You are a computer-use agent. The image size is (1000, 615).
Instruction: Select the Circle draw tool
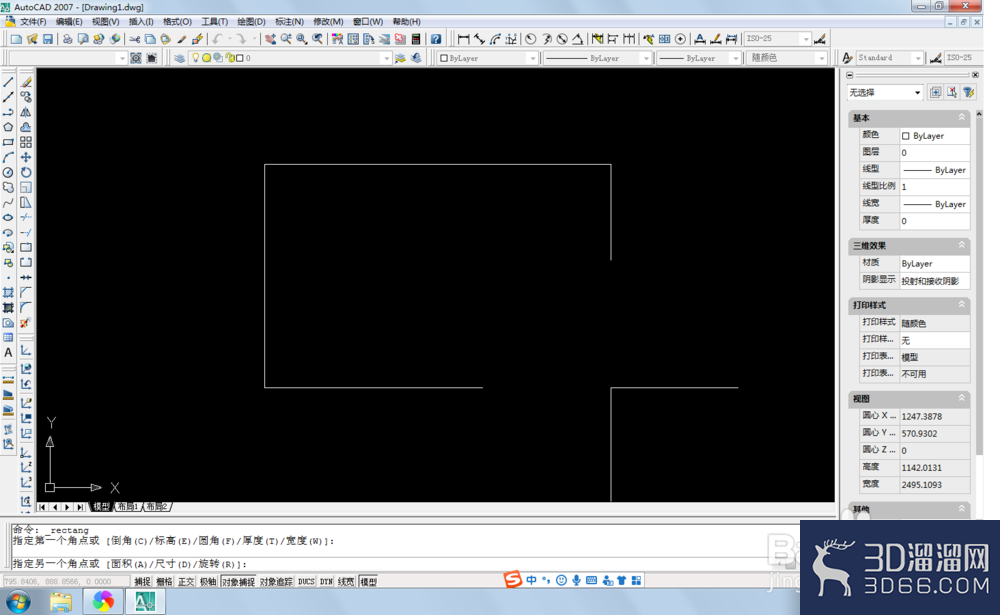[8, 172]
